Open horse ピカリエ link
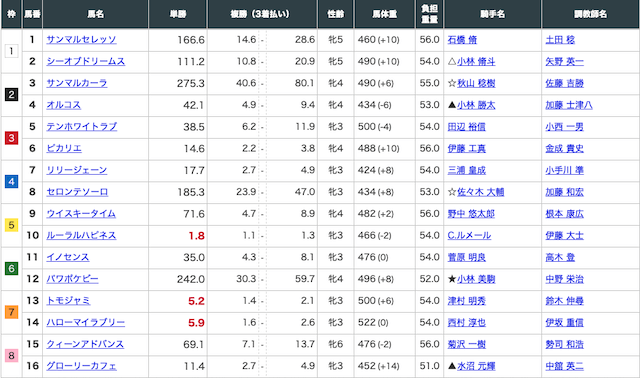Image resolution: width=640 pixels, height=378 pixels. [64, 148]
